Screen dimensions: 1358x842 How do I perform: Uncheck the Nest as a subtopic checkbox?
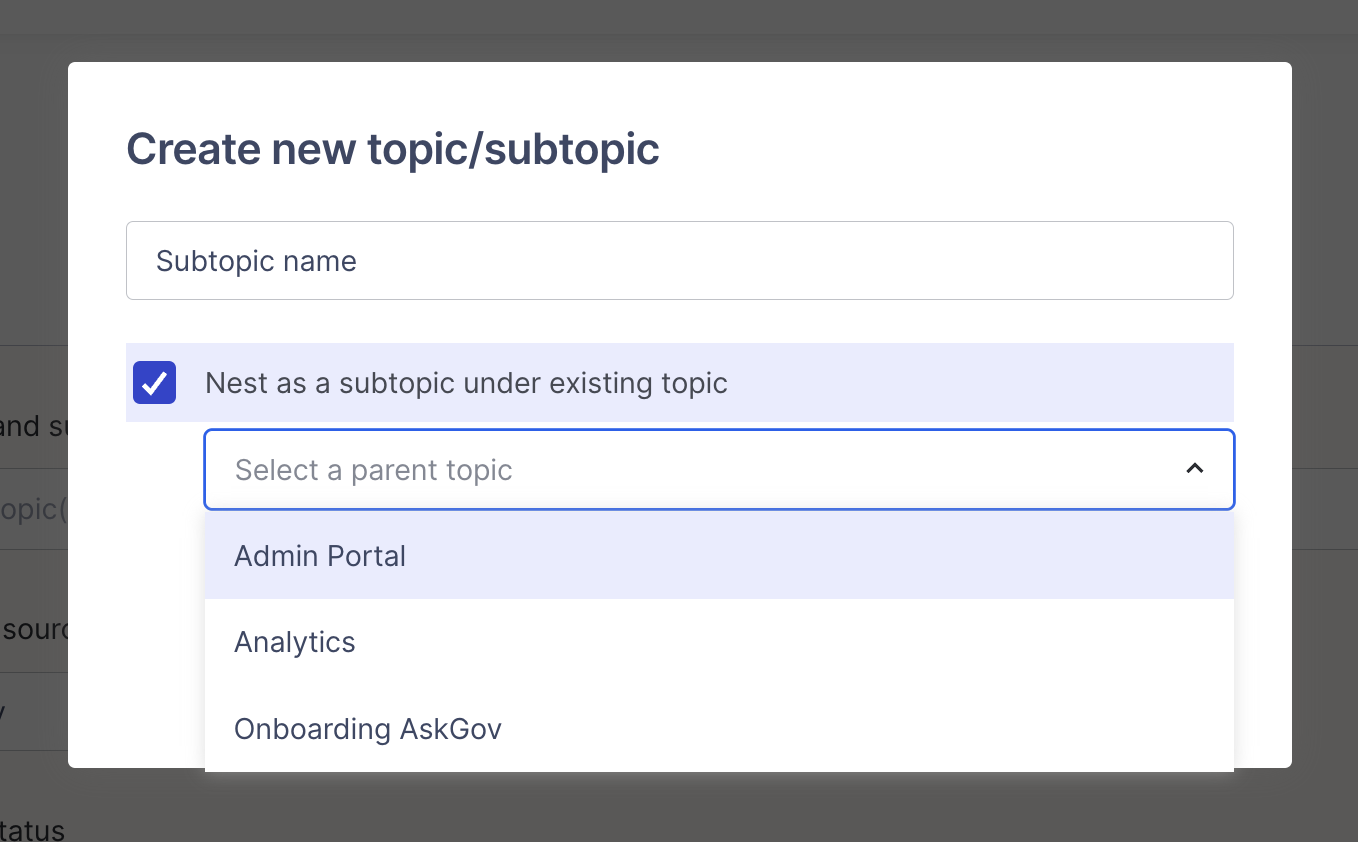coord(155,383)
